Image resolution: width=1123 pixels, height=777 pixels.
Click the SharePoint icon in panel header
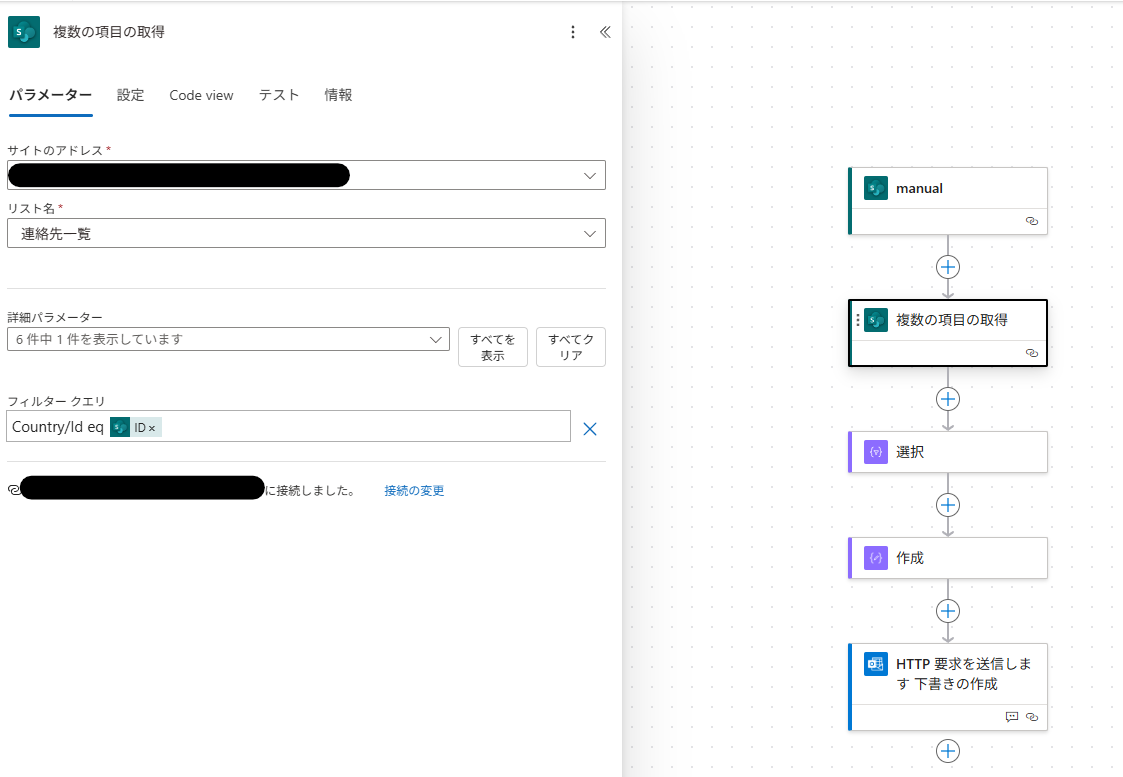[24, 32]
